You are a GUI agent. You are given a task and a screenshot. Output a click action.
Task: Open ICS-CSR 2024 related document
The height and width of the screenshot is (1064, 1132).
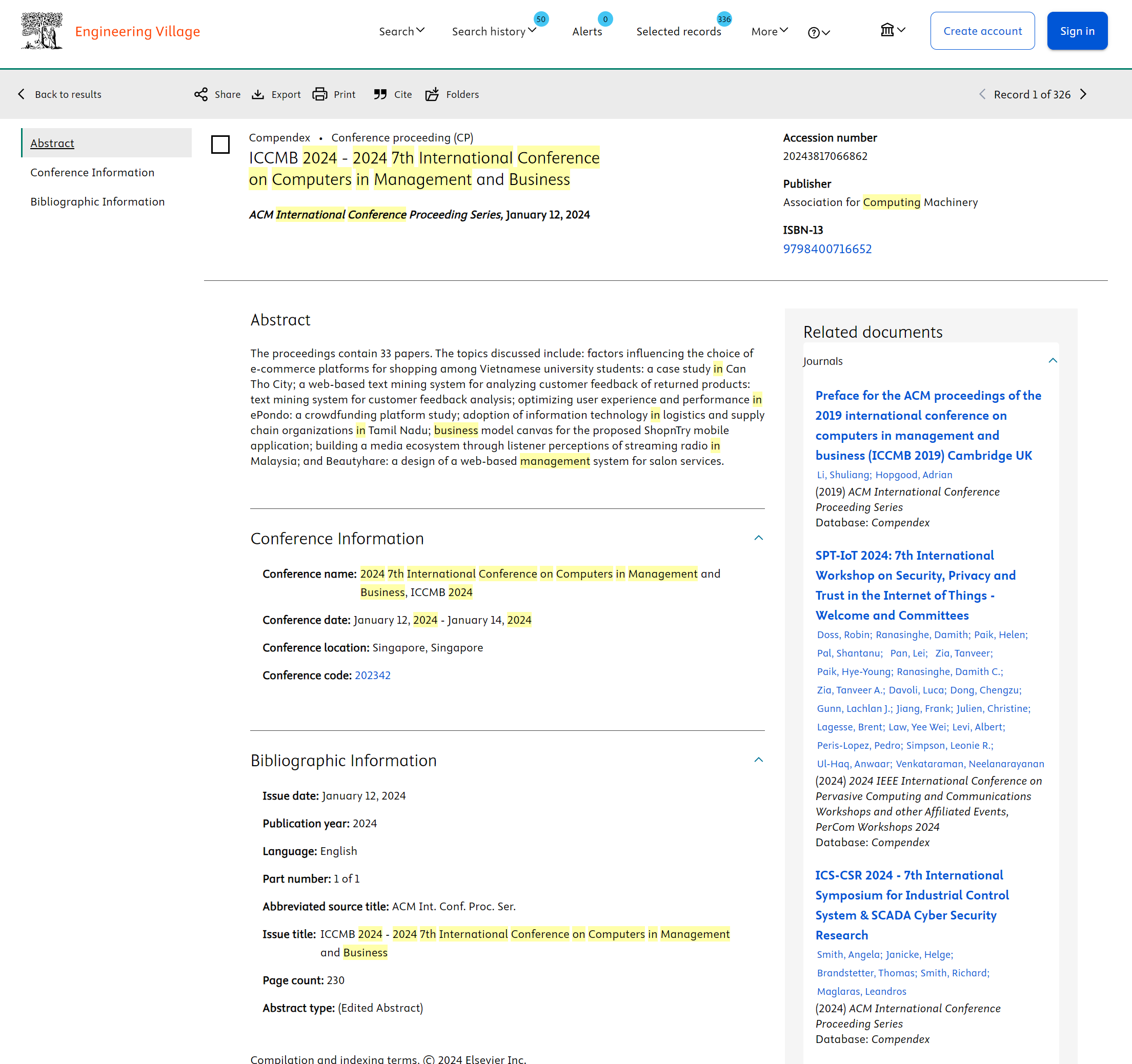click(x=912, y=905)
